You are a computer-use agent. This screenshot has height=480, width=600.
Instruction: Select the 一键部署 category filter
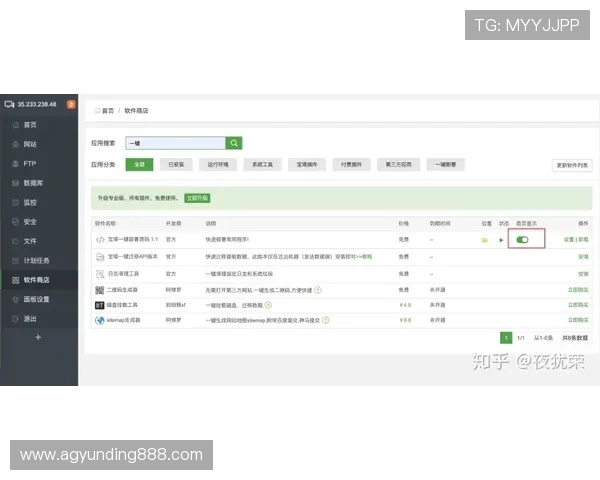(x=445, y=165)
